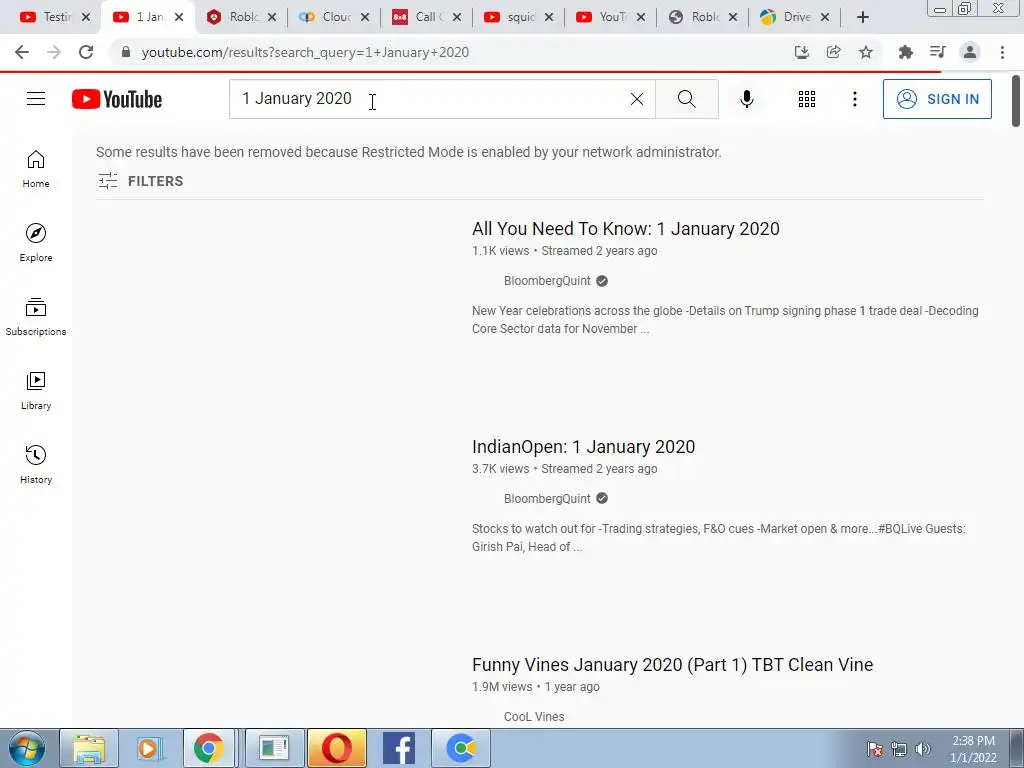
Task: Click the Chrome icon in the taskbar
Action: pos(209,748)
